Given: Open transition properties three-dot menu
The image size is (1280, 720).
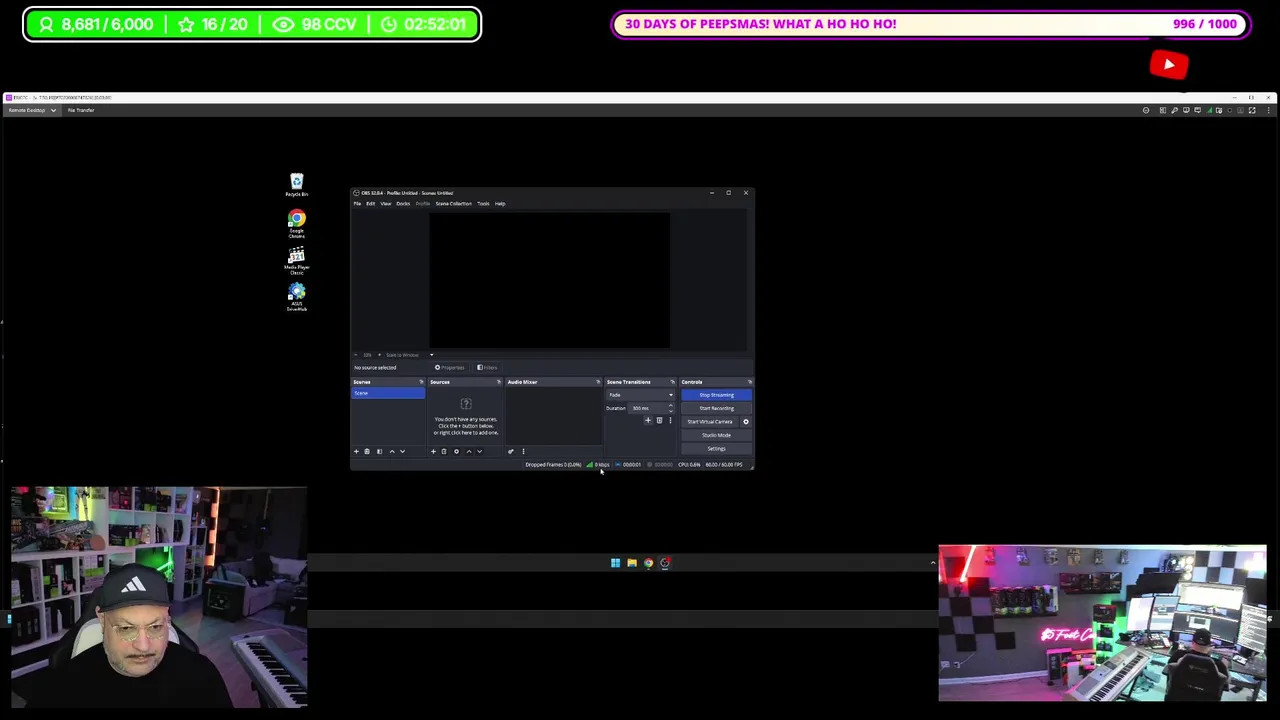Looking at the screenshot, I should point(670,421).
